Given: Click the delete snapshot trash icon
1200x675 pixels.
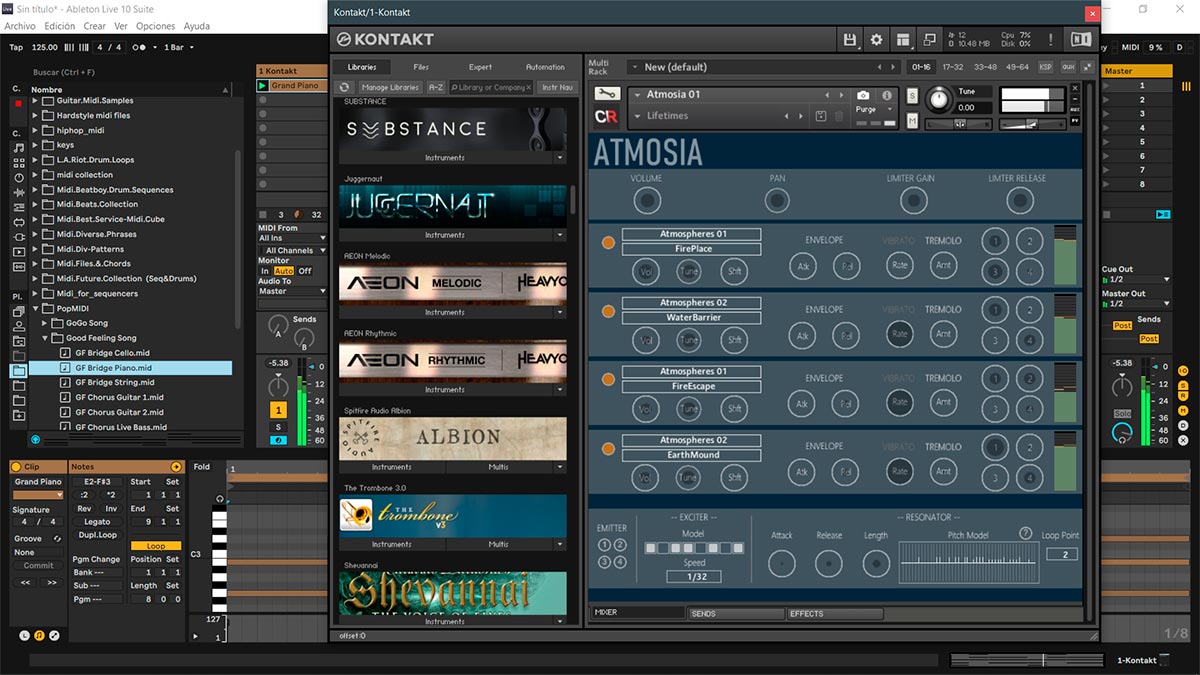Looking at the screenshot, I should pyautogui.click(x=839, y=116).
